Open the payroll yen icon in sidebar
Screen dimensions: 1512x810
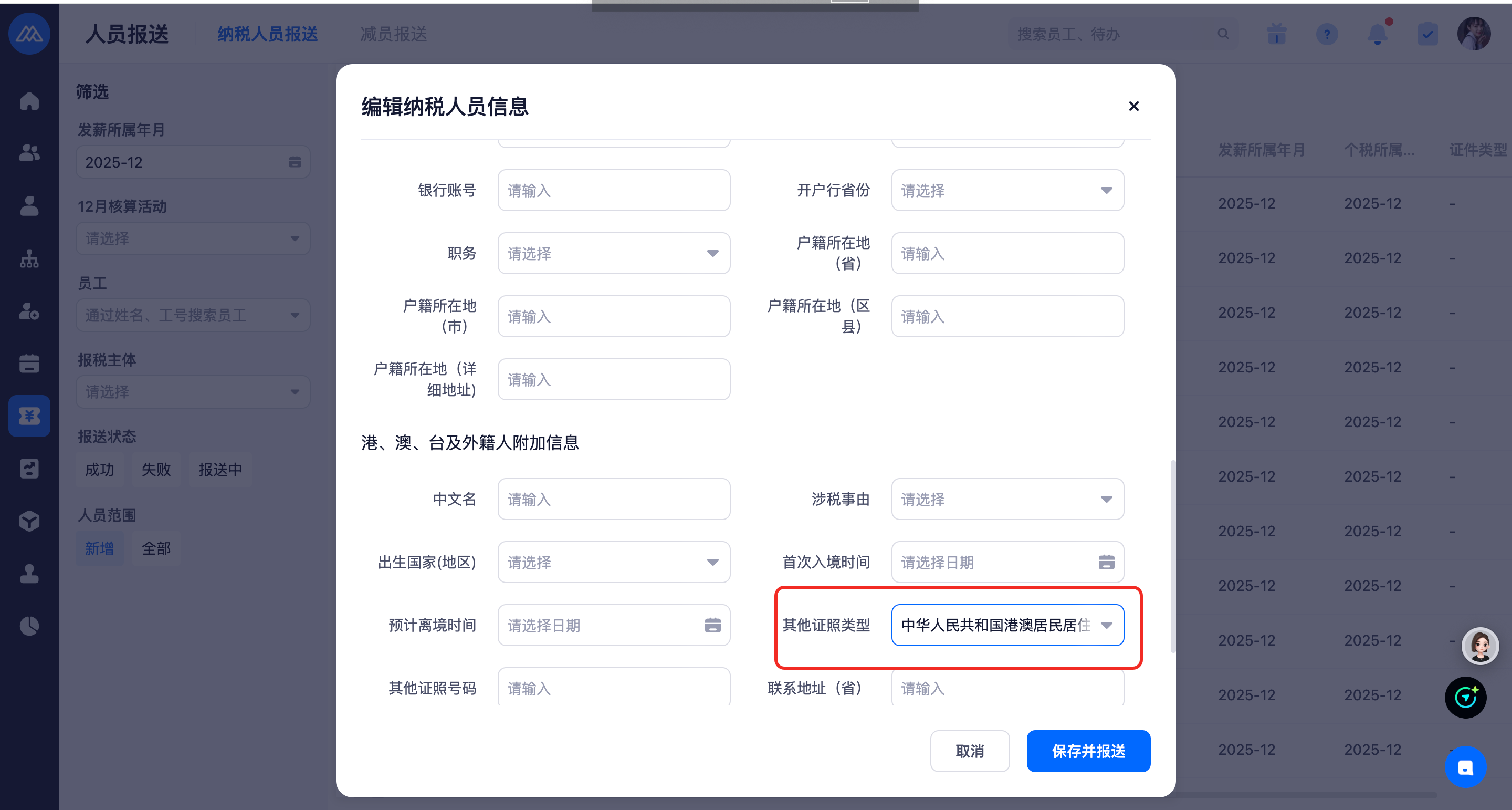29,416
